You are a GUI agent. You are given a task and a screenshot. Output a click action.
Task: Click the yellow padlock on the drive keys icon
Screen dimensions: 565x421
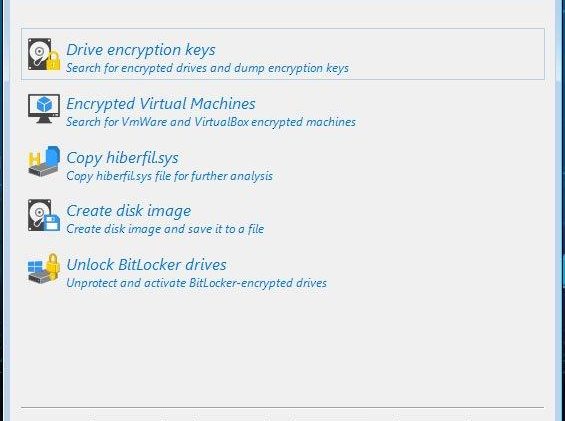[x=53, y=61]
